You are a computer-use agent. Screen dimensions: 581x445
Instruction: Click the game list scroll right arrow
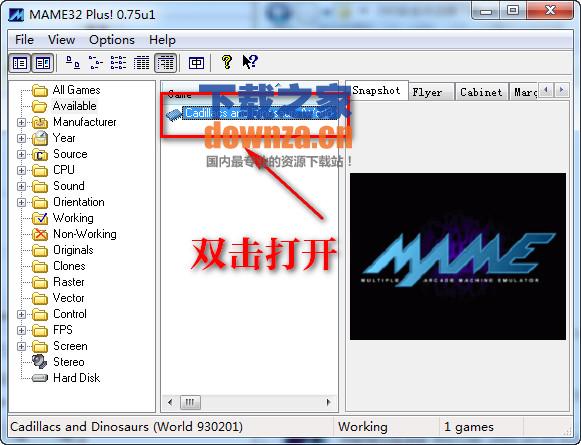[328, 402]
